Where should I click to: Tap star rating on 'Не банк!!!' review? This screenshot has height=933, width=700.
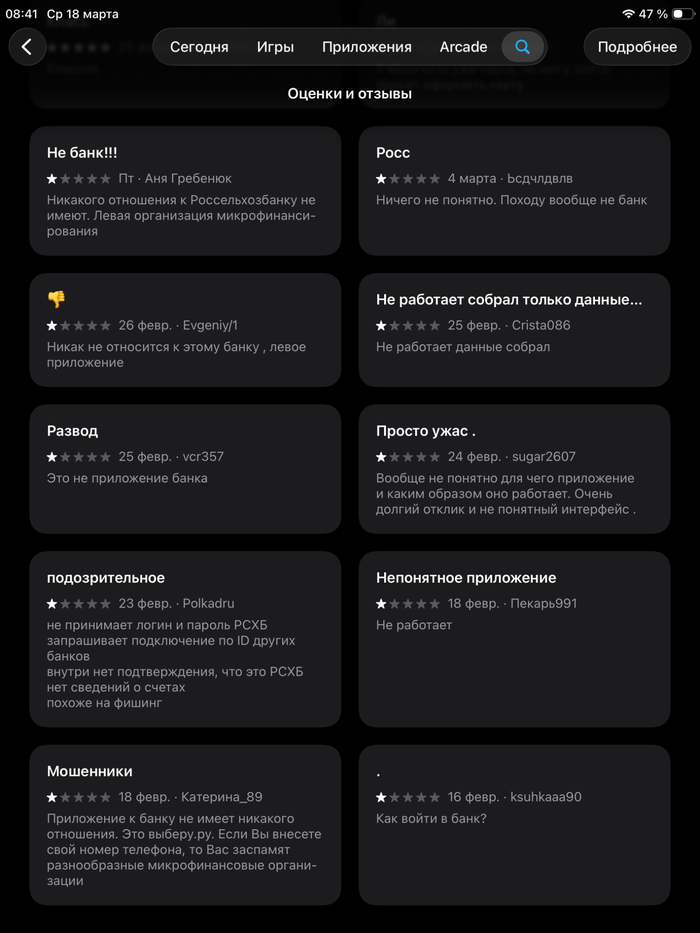79,179
